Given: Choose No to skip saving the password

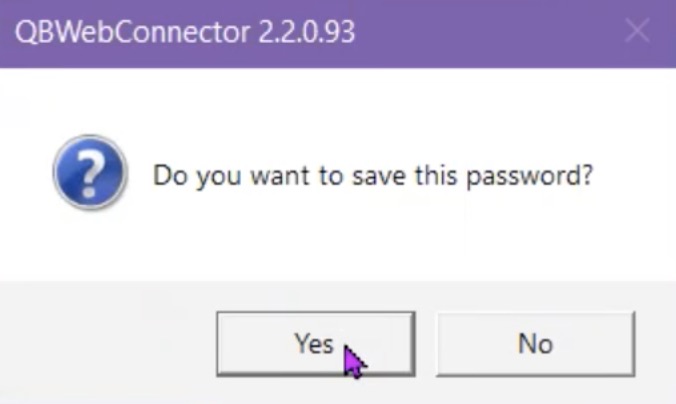Looking at the screenshot, I should click(535, 344).
